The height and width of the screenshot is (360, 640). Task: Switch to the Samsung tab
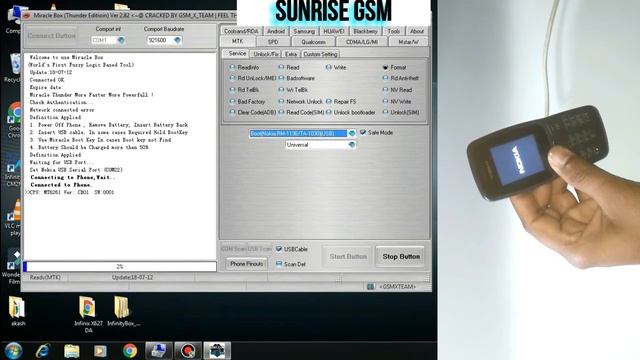[x=304, y=31]
